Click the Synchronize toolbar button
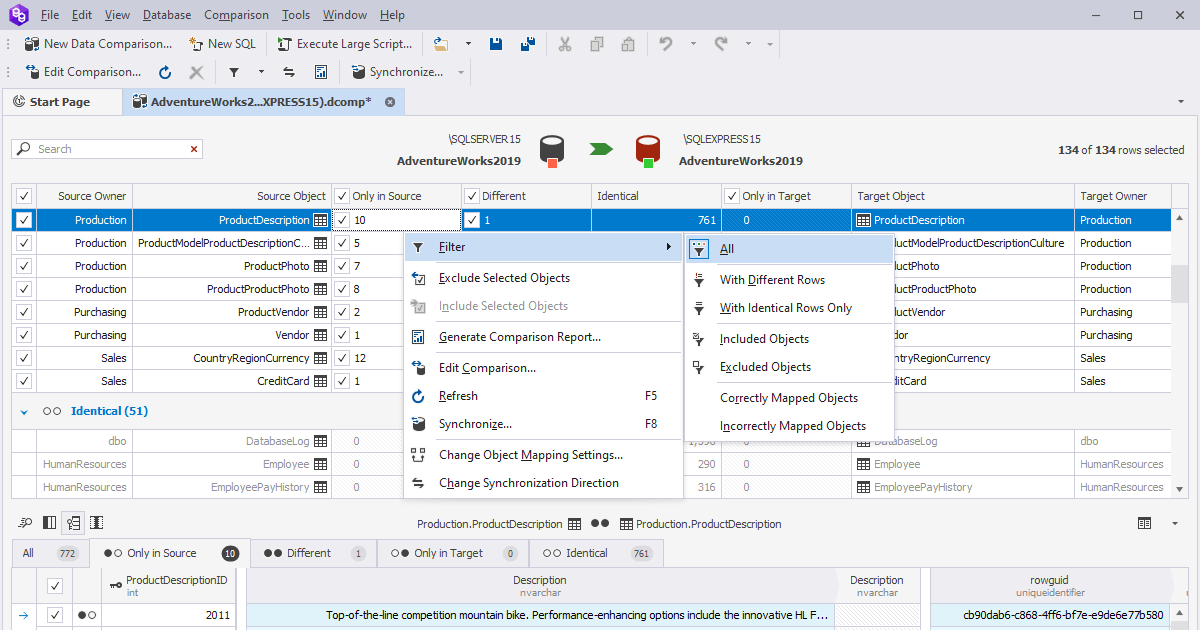Viewport: 1200px width, 630px height. 396,72
